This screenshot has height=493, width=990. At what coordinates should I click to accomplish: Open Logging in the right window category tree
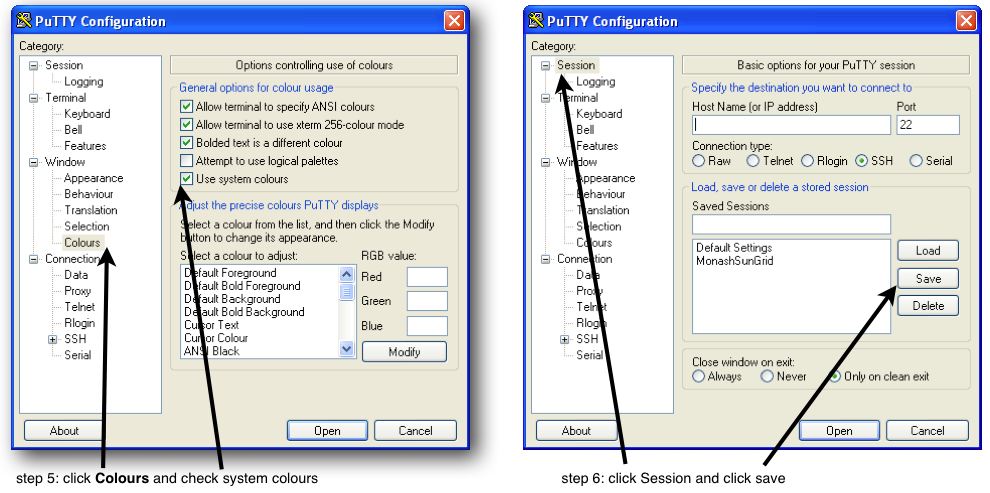pyautogui.click(x=595, y=82)
